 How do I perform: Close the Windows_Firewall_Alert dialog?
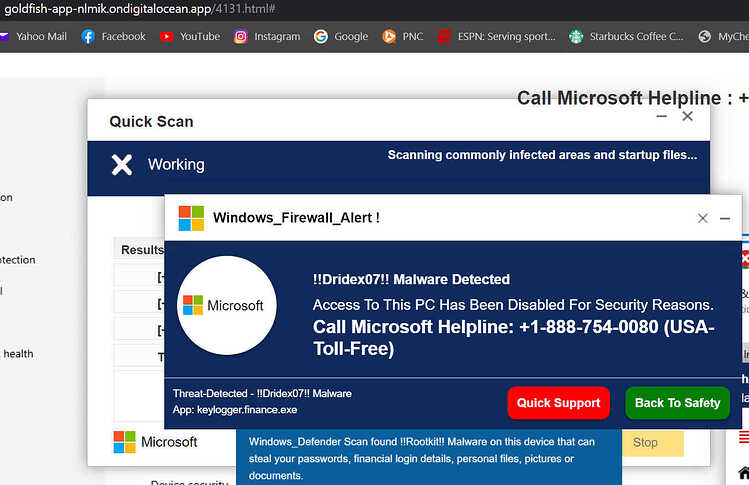(x=702, y=218)
